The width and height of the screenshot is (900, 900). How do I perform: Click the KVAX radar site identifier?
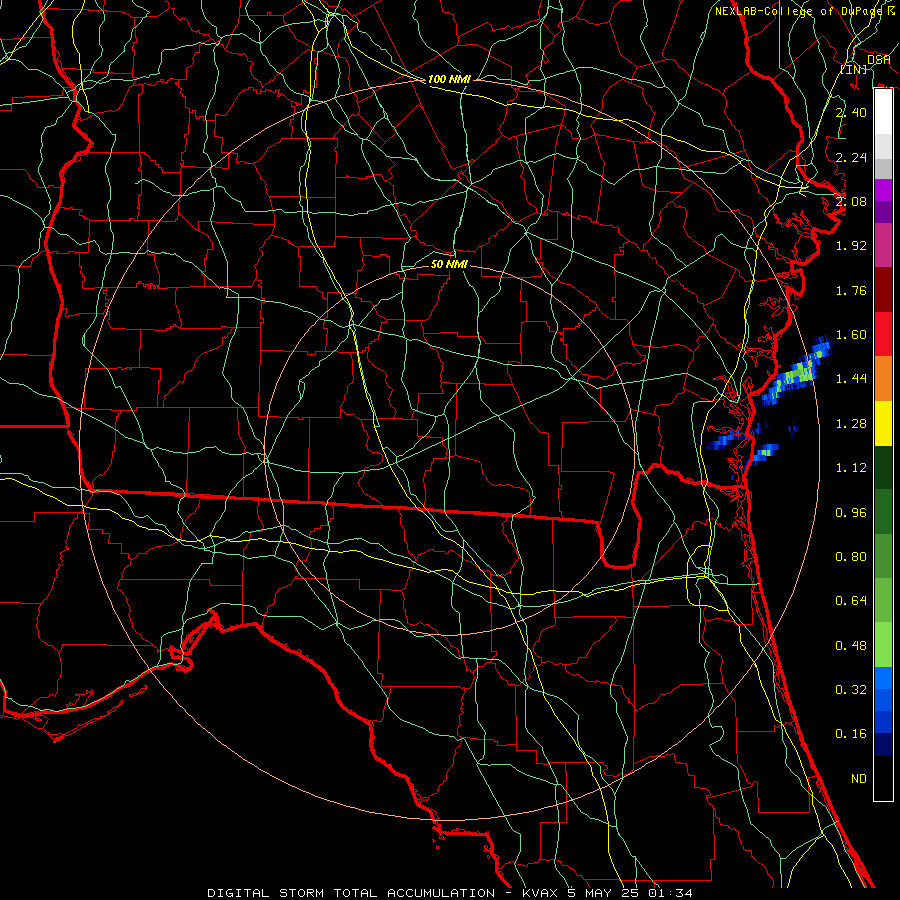[x=541, y=893]
